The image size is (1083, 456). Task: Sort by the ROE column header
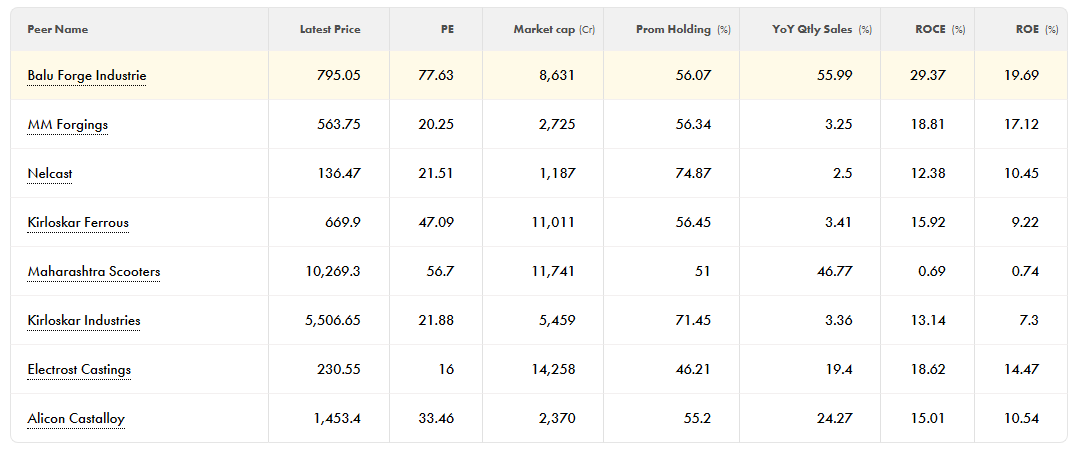click(1037, 30)
